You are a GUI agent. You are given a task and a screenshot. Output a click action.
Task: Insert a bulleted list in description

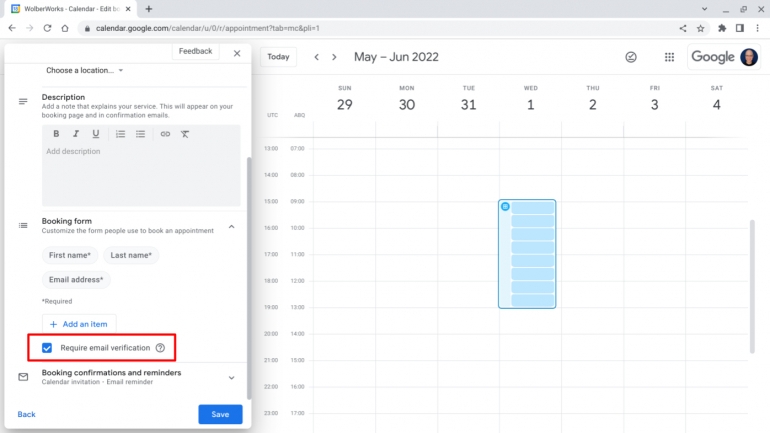[x=141, y=134]
